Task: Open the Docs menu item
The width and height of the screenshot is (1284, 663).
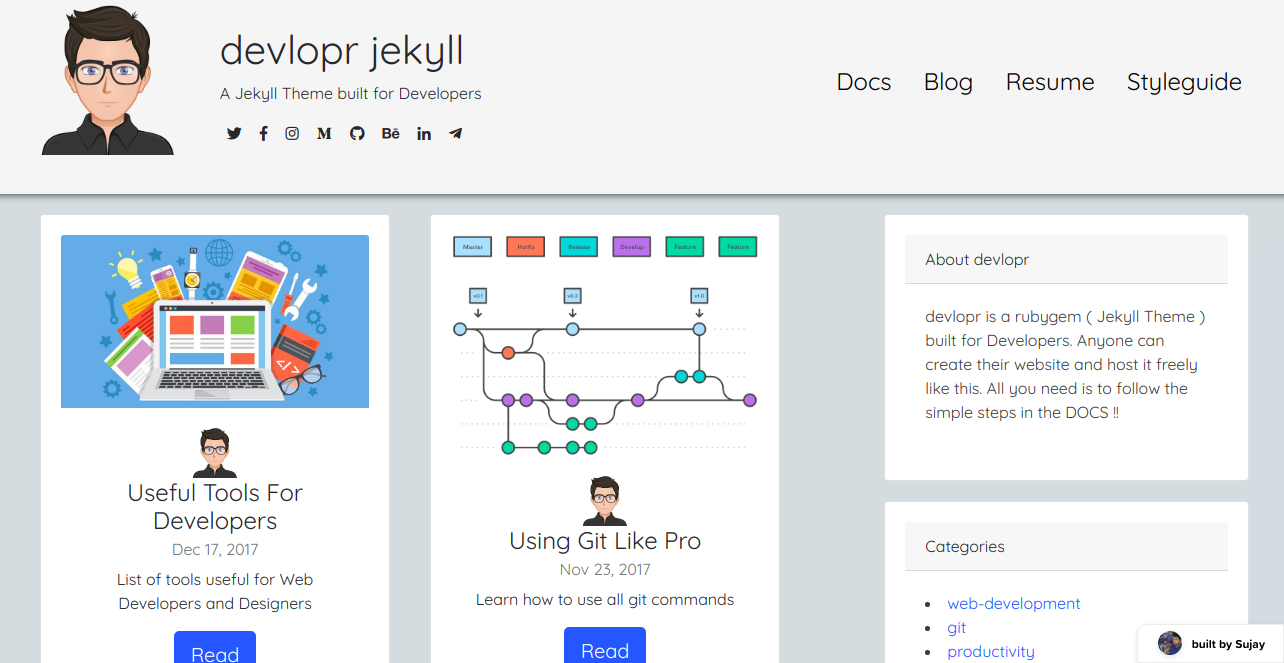Action: (x=863, y=82)
